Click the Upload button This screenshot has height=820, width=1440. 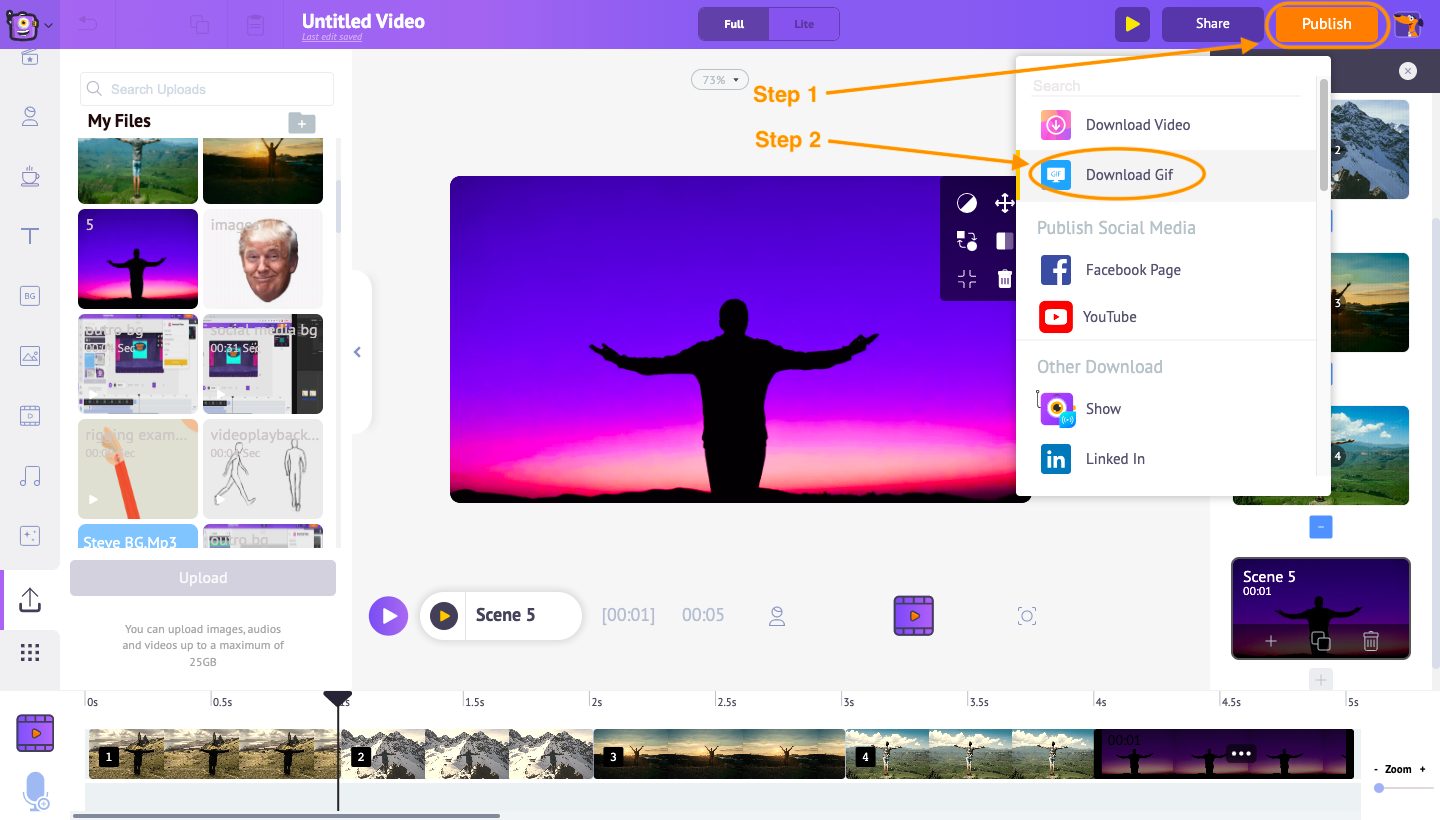203,578
